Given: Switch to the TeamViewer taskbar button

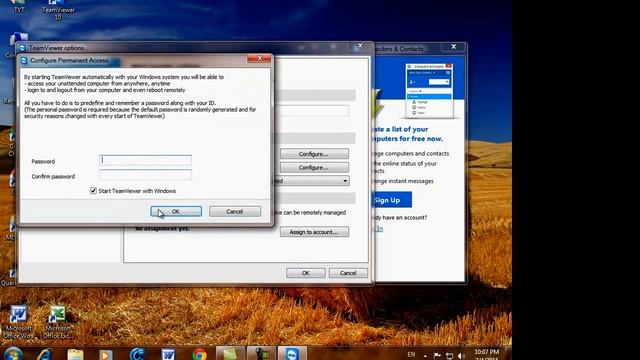Looking at the screenshot, I should point(292,353).
